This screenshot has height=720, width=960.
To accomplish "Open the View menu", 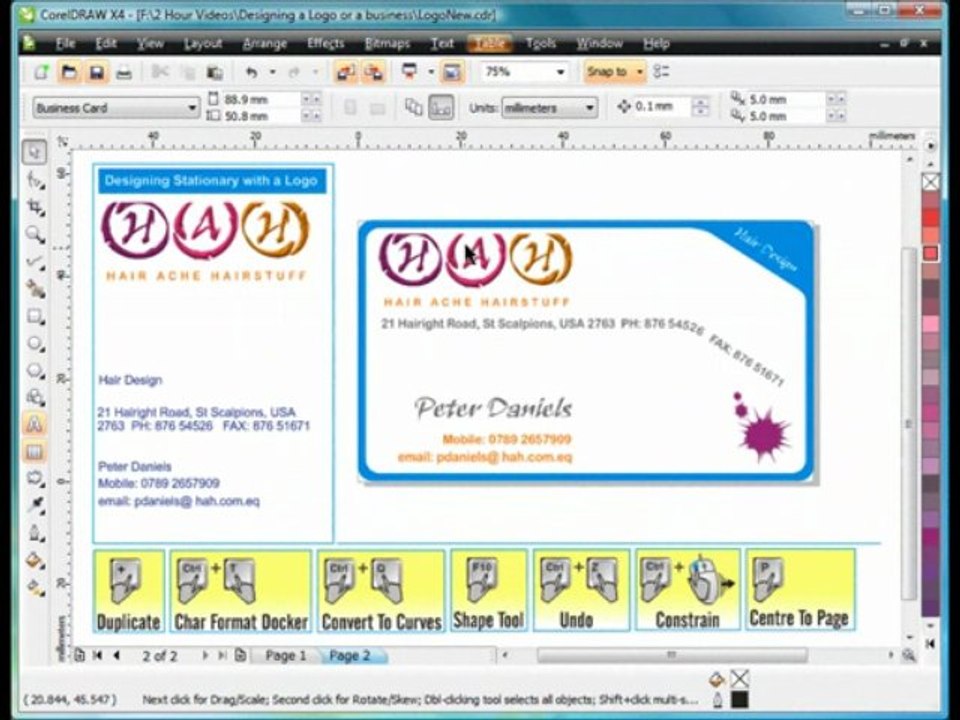I will click(x=150, y=43).
